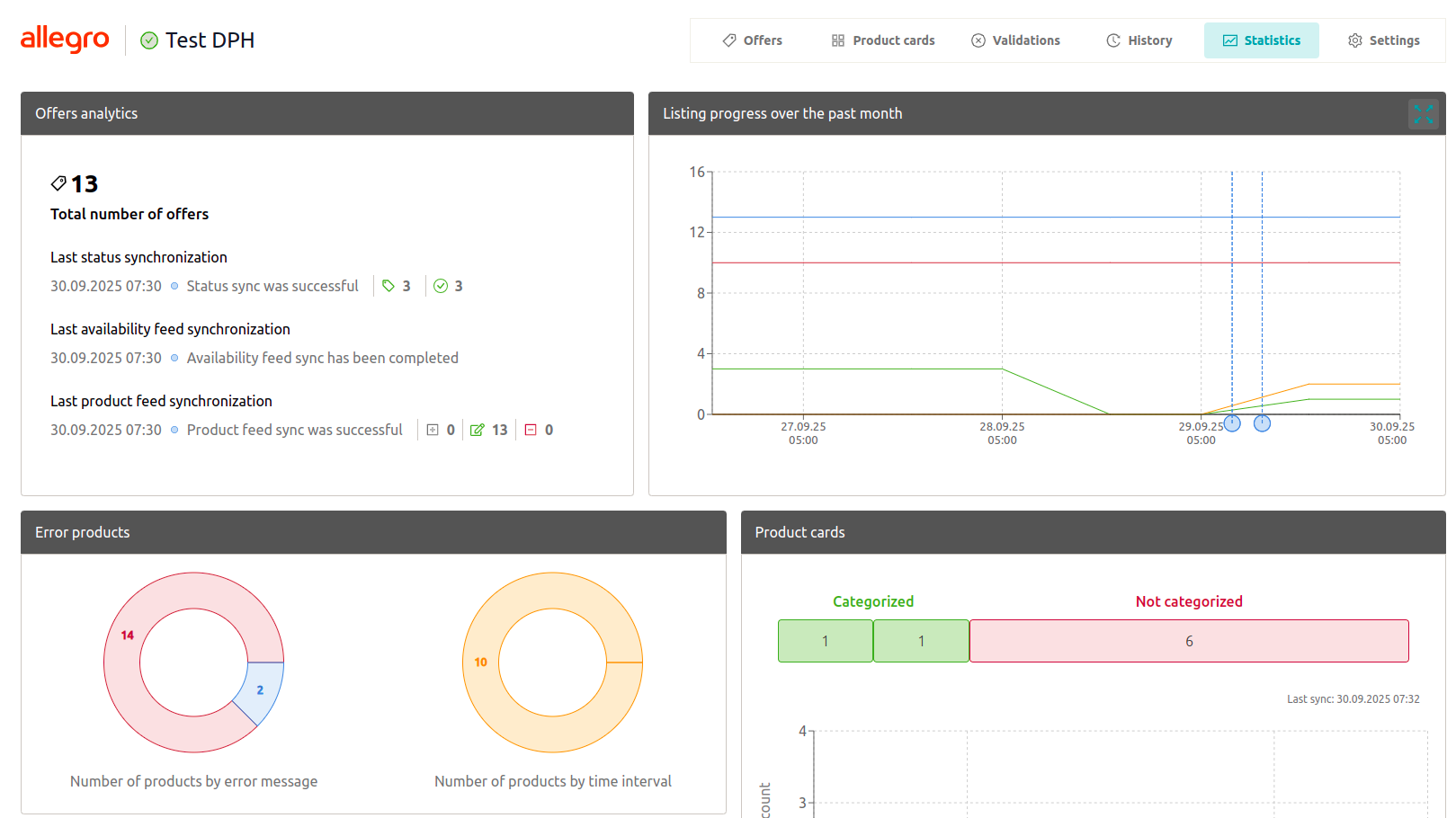This screenshot has height=818, width=1456.
Task: Select the pink 14 segment of error donut
Action: pos(128,635)
